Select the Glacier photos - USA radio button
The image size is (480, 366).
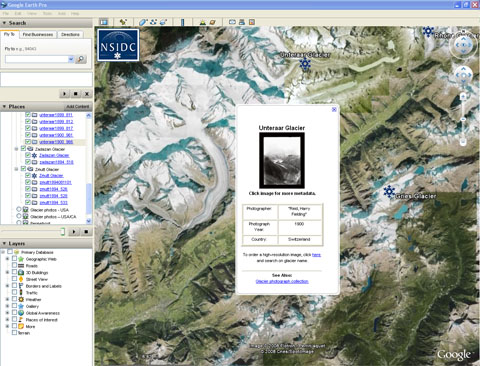point(19,209)
